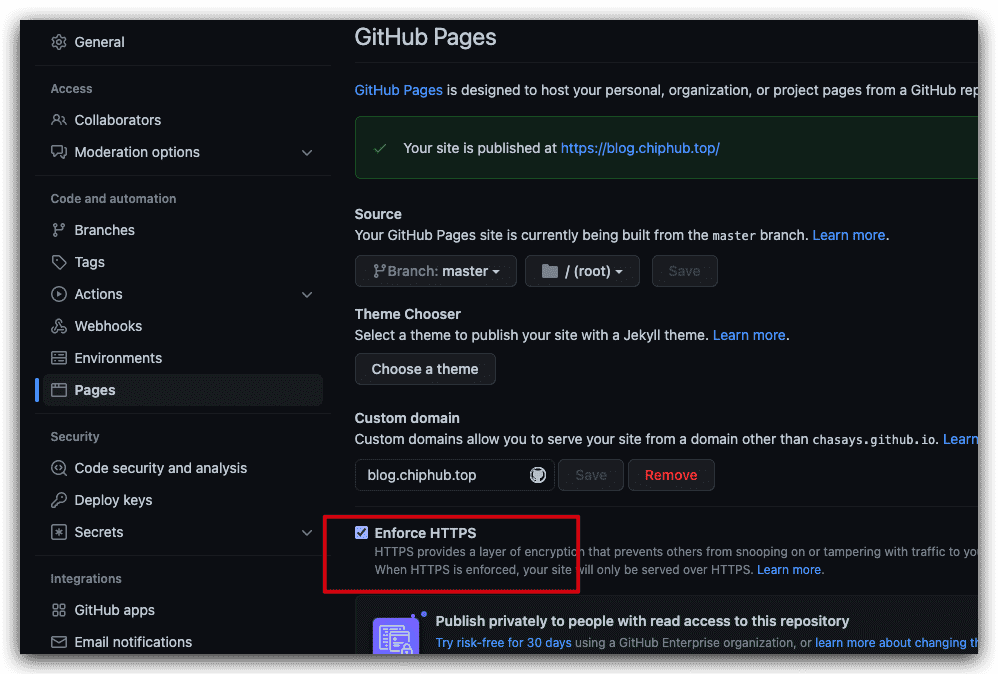Click learn more about changing link
The image size is (998, 674).
click(x=896, y=643)
